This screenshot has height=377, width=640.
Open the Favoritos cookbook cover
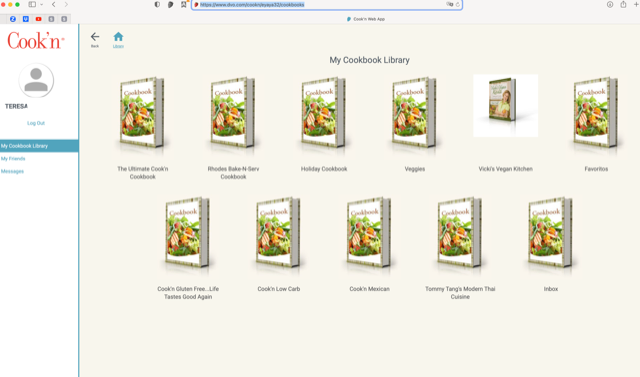[596, 112]
